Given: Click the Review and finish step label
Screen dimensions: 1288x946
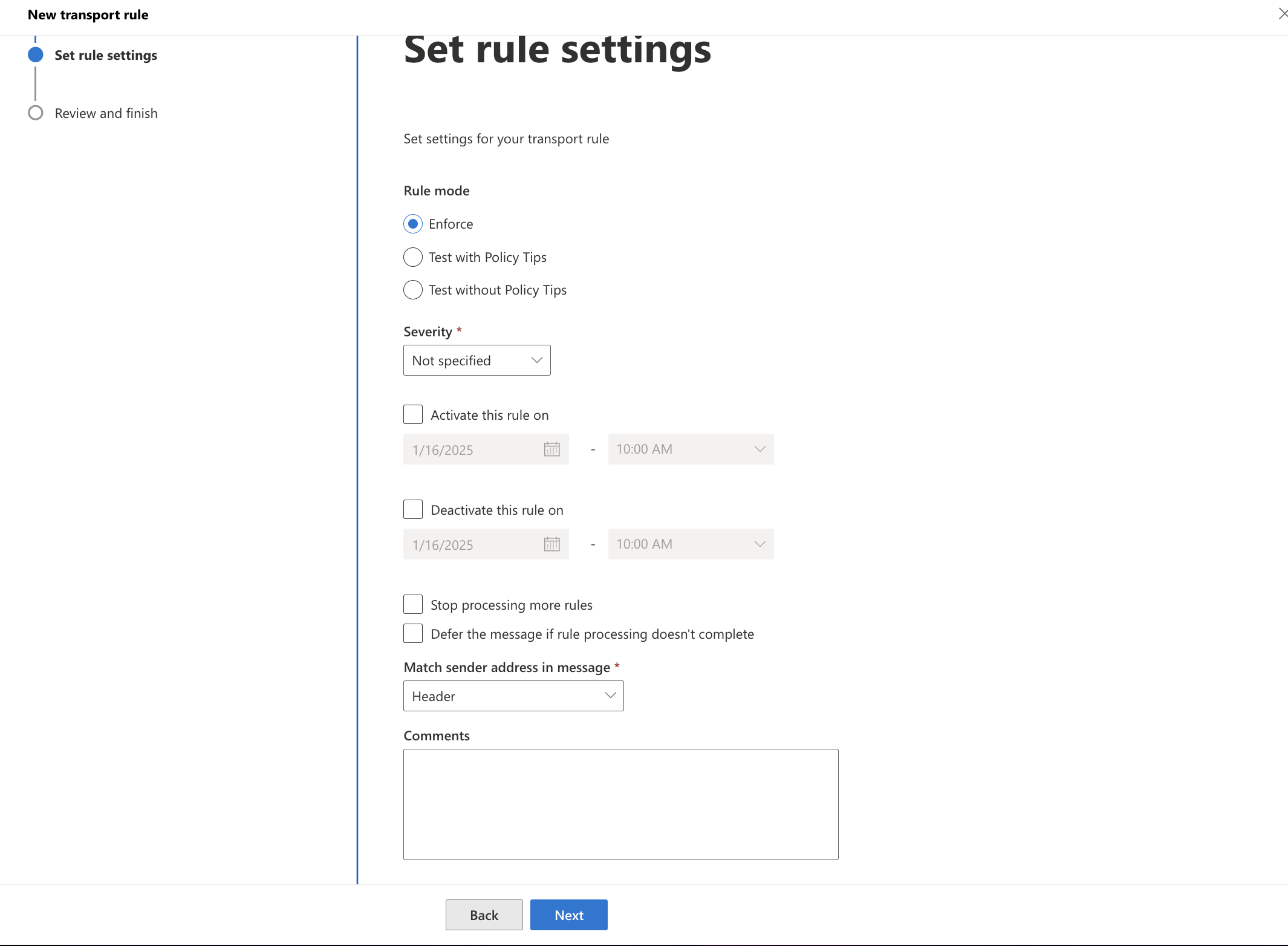Looking at the screenshot, I should 106,112.
